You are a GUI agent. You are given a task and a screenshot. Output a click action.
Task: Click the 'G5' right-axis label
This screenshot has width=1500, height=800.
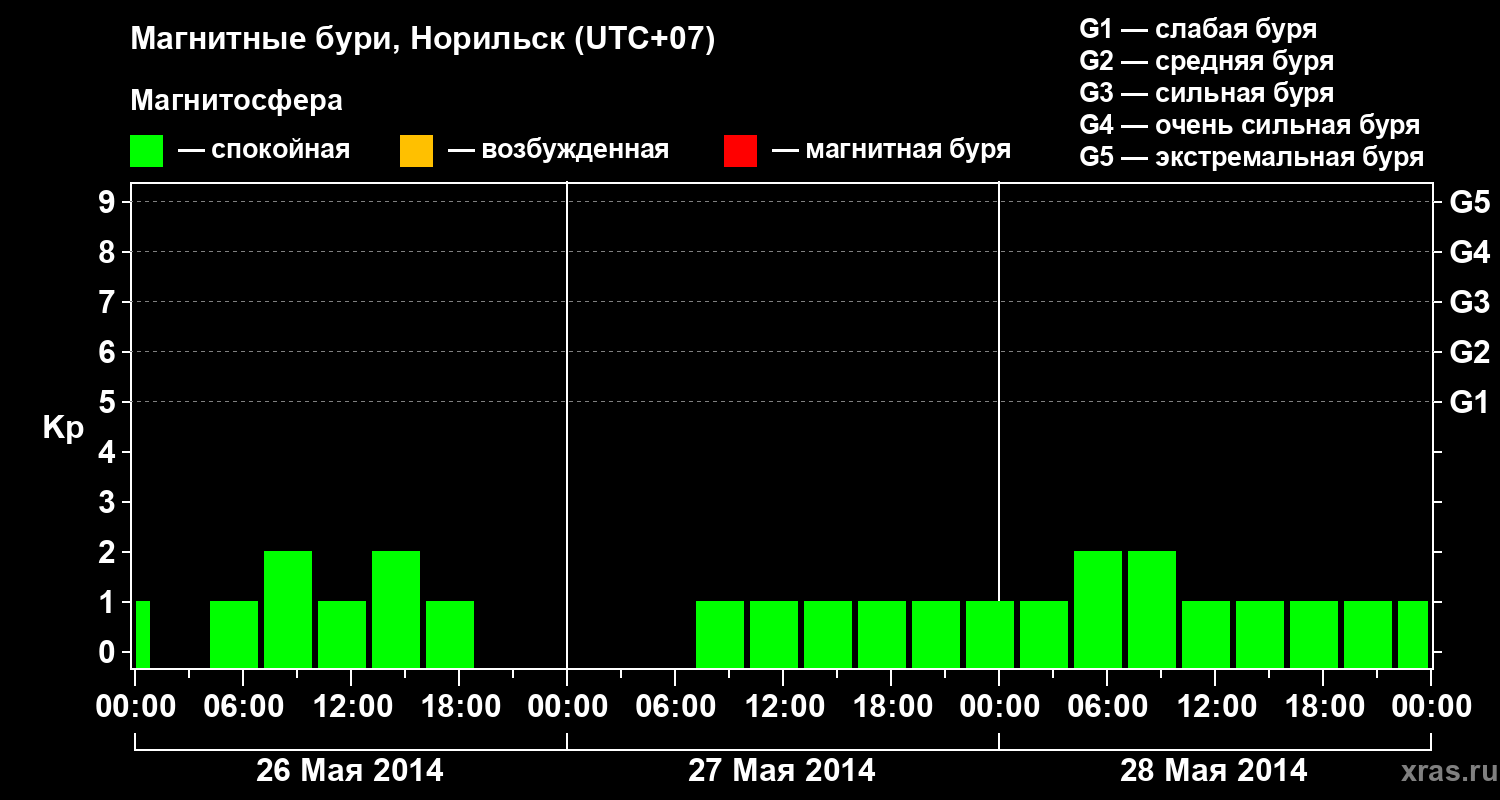tap(1470, 202)
